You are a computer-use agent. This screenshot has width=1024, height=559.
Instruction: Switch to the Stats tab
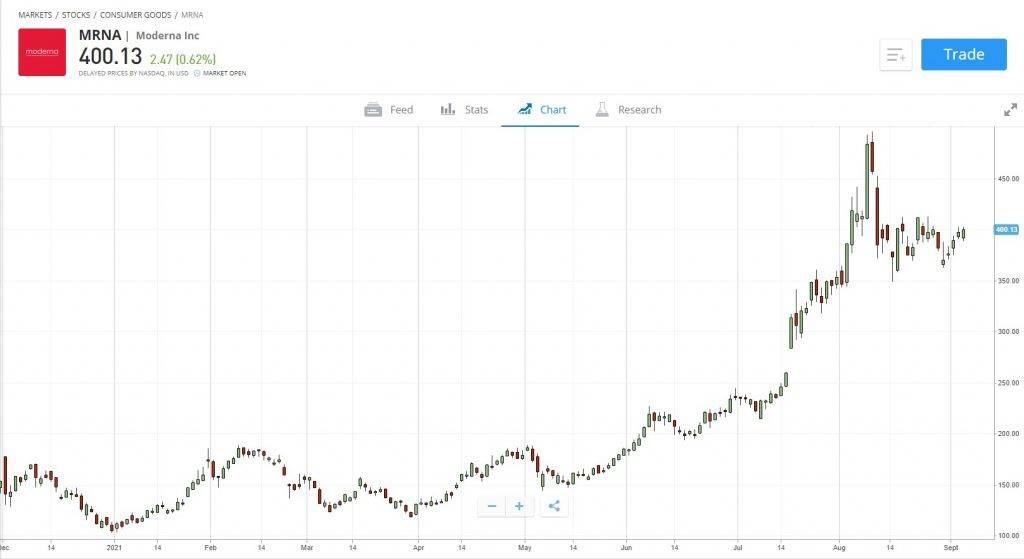coord(465,110)
